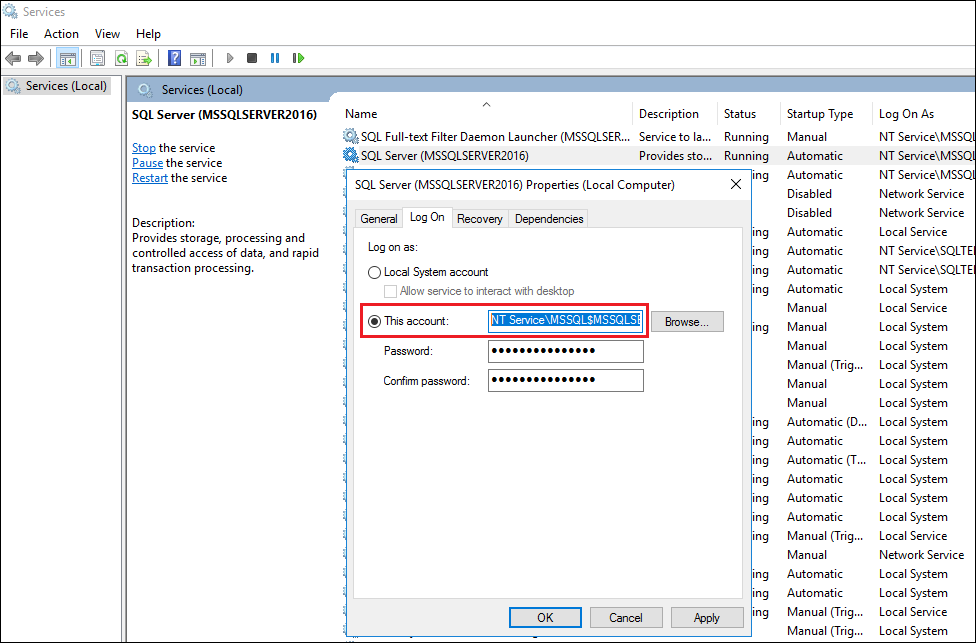Click the Password input field
The height and width of the screenshot is (643, 976).
(565, 351)
